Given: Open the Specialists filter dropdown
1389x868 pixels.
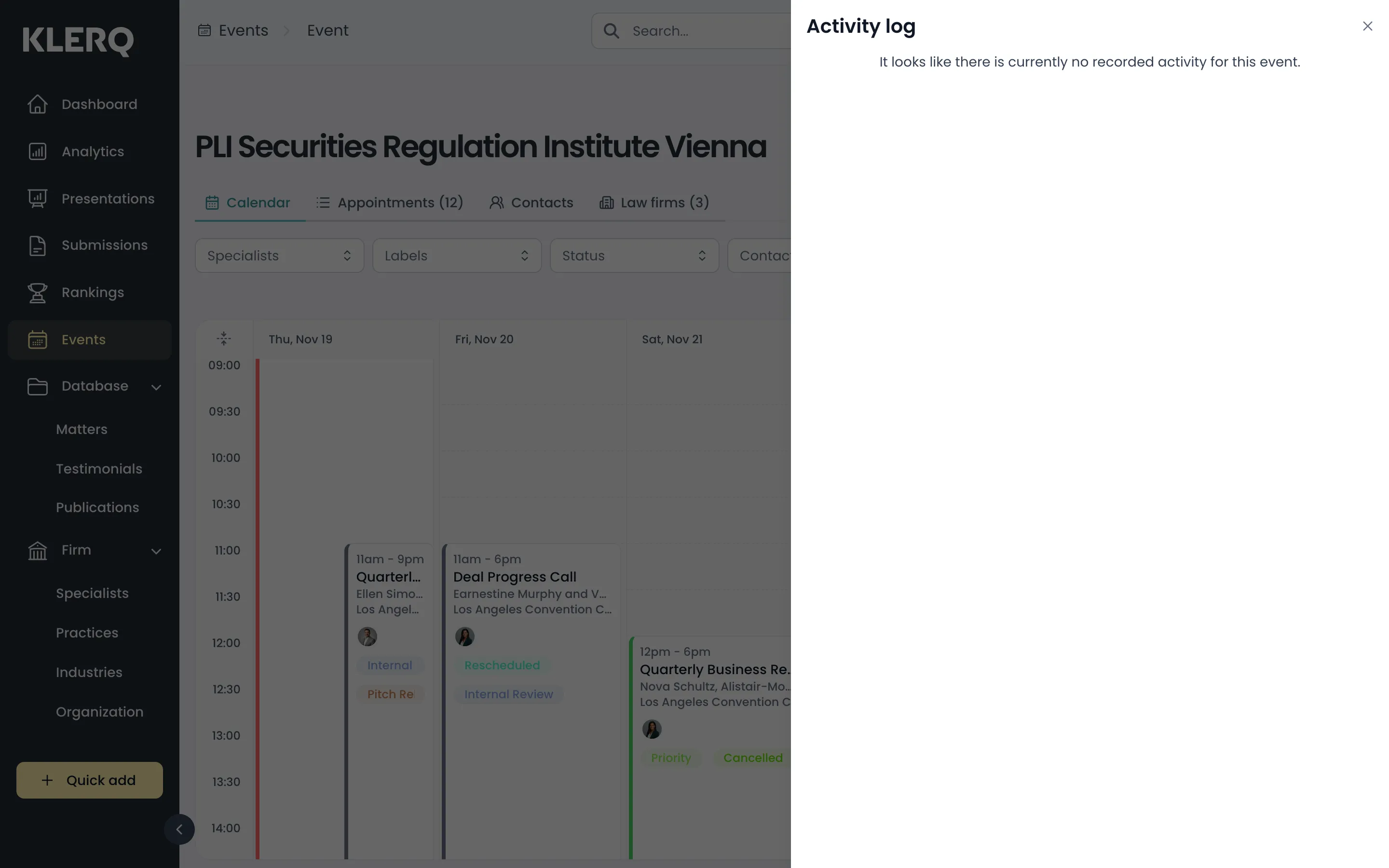Looking at the screenshot, I should coord(280,256).
